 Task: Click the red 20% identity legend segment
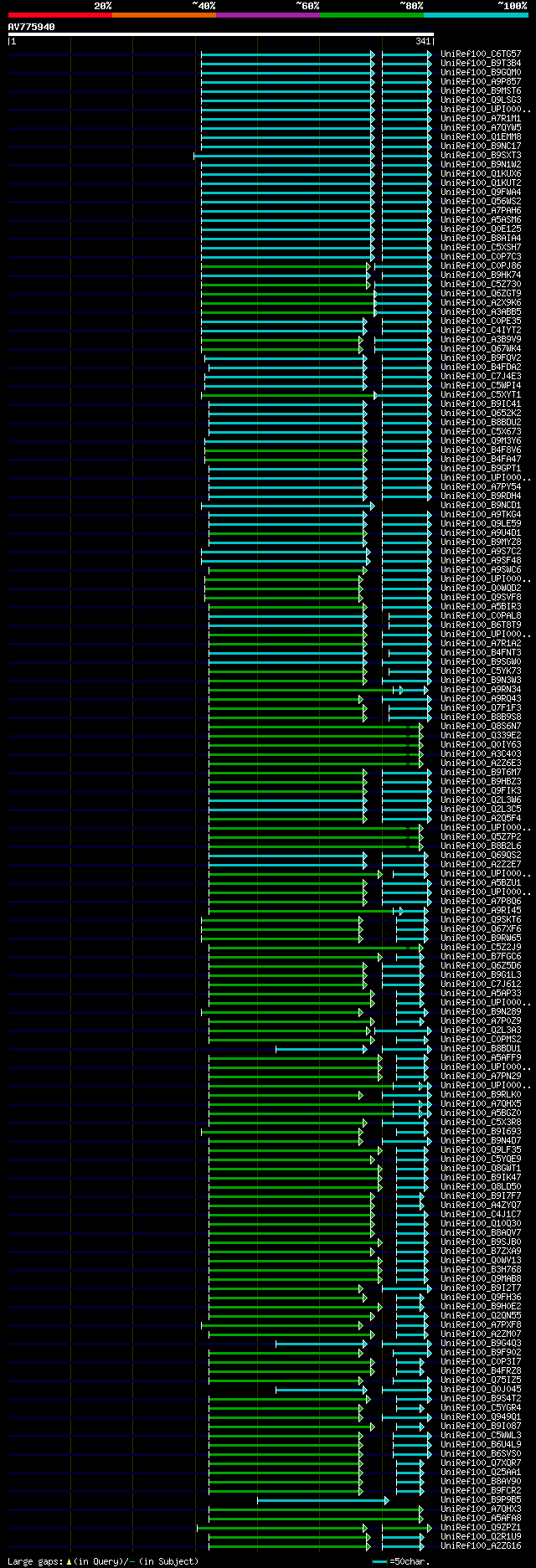point(60,14)
